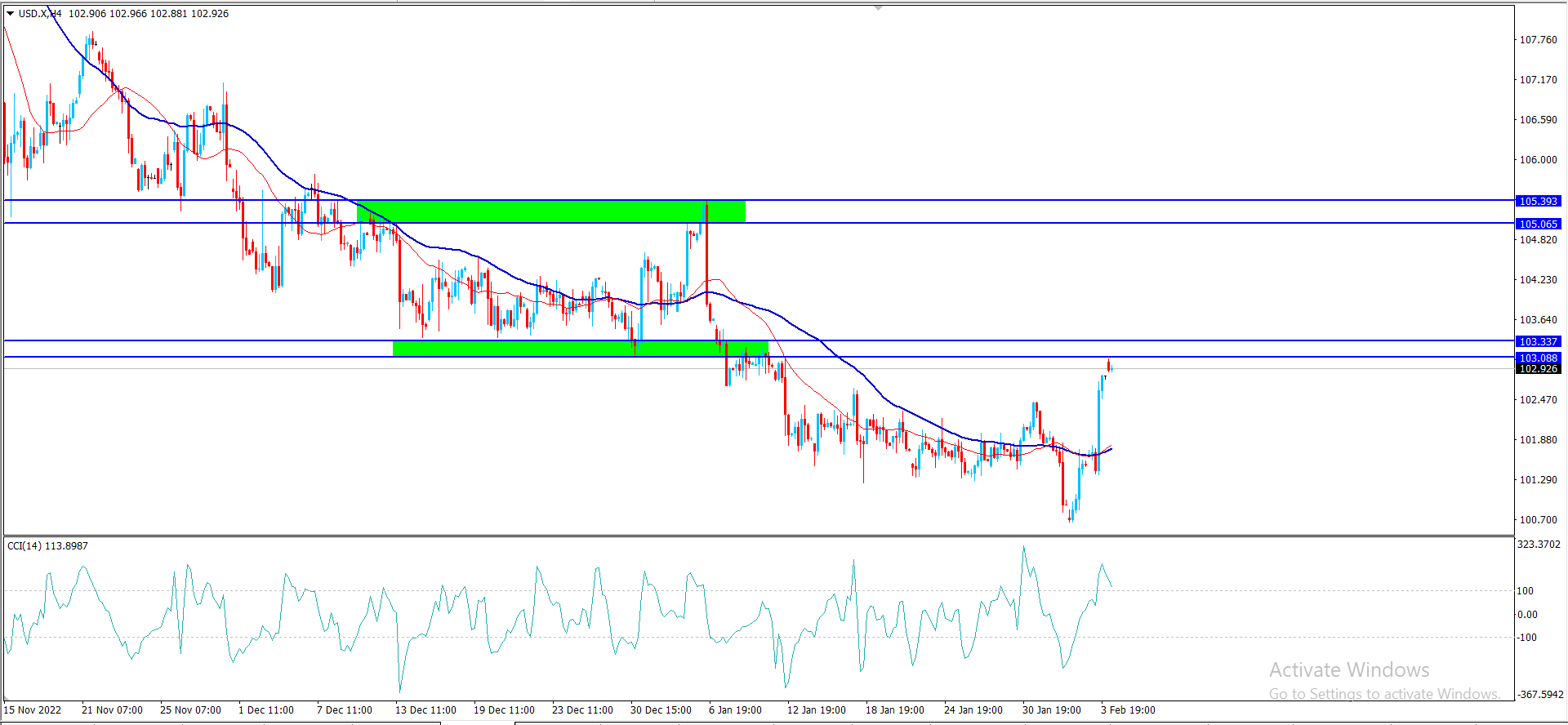Click the 103.088 price level label

click(1538, 358)
